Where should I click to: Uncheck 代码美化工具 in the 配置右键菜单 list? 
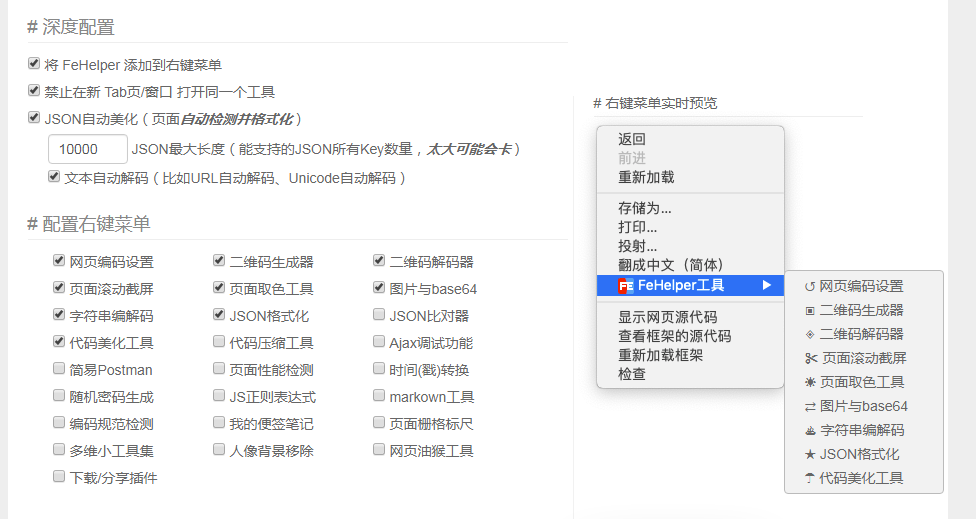59,341
